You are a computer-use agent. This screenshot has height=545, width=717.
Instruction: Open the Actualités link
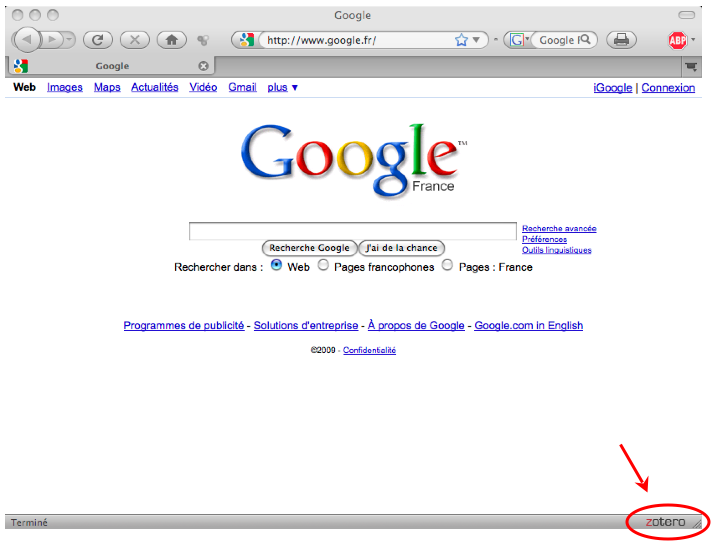(x=155, y=87)
